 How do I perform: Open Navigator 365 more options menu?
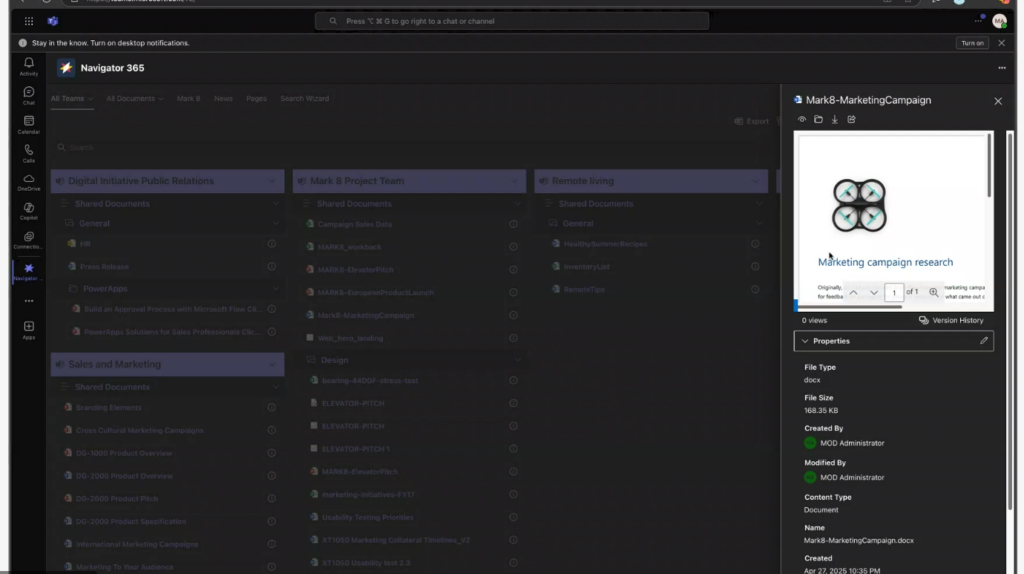tap(1002, 68)
